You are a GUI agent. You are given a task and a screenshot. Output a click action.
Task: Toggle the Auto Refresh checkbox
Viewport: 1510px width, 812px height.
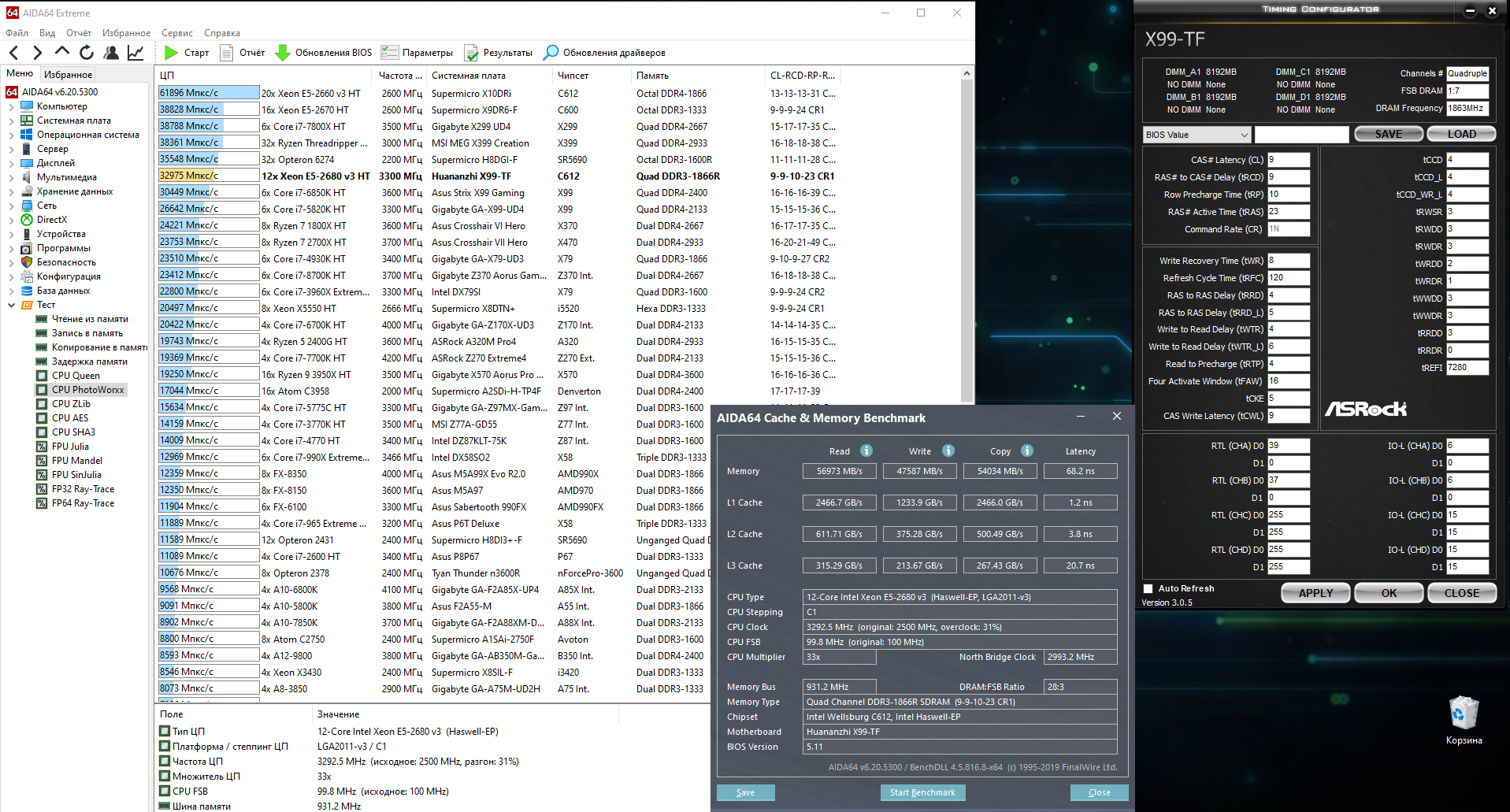(x=1148, y=588)
